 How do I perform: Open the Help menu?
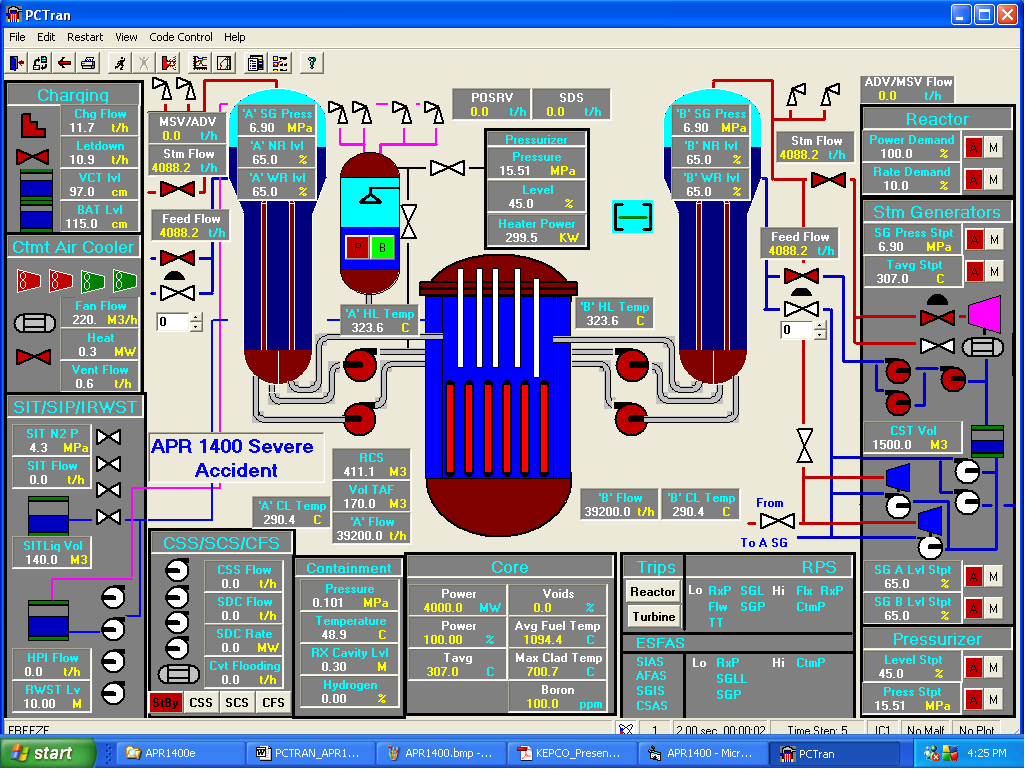[x=234, y=37]
